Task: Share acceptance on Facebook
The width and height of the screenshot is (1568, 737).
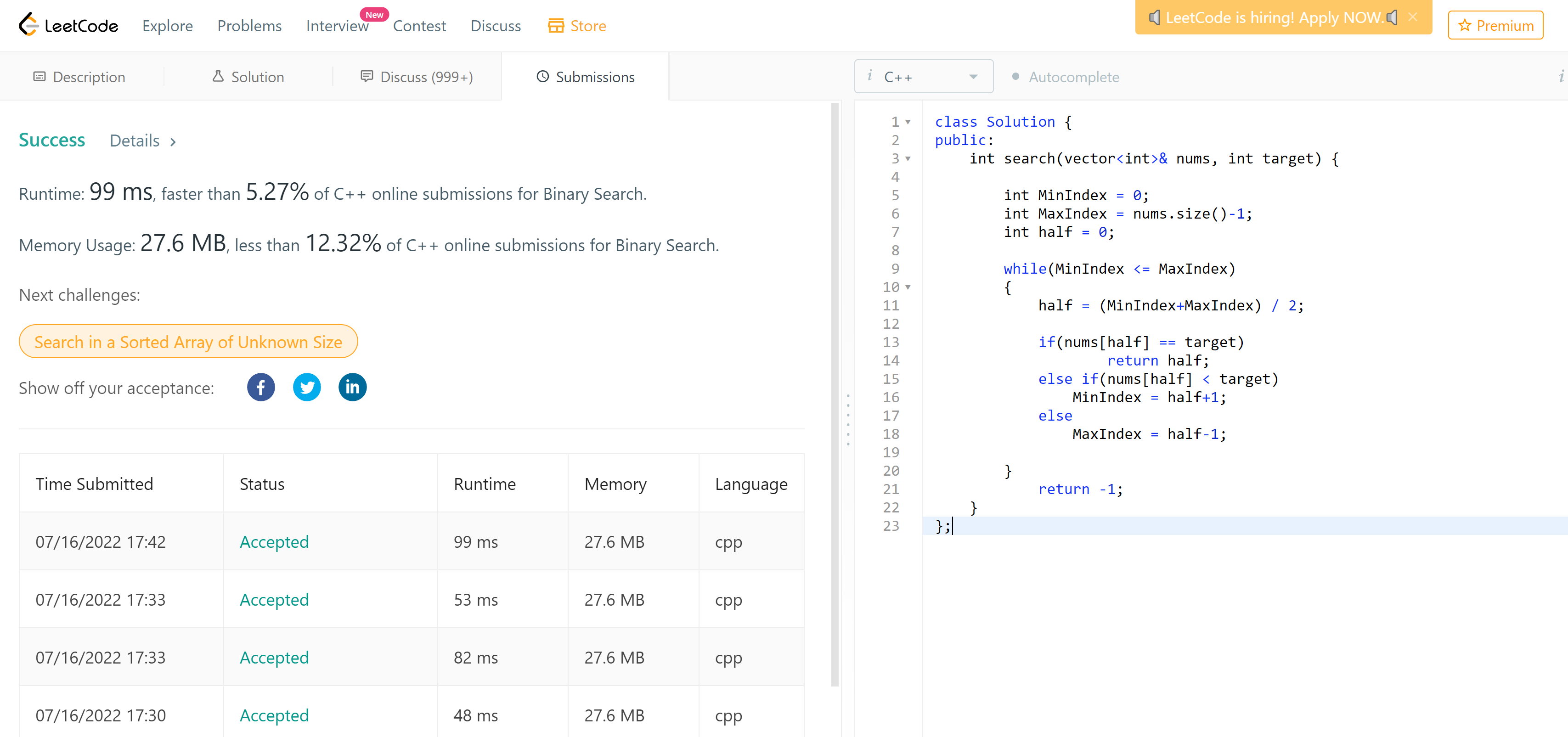Action: tap(260, 388)
